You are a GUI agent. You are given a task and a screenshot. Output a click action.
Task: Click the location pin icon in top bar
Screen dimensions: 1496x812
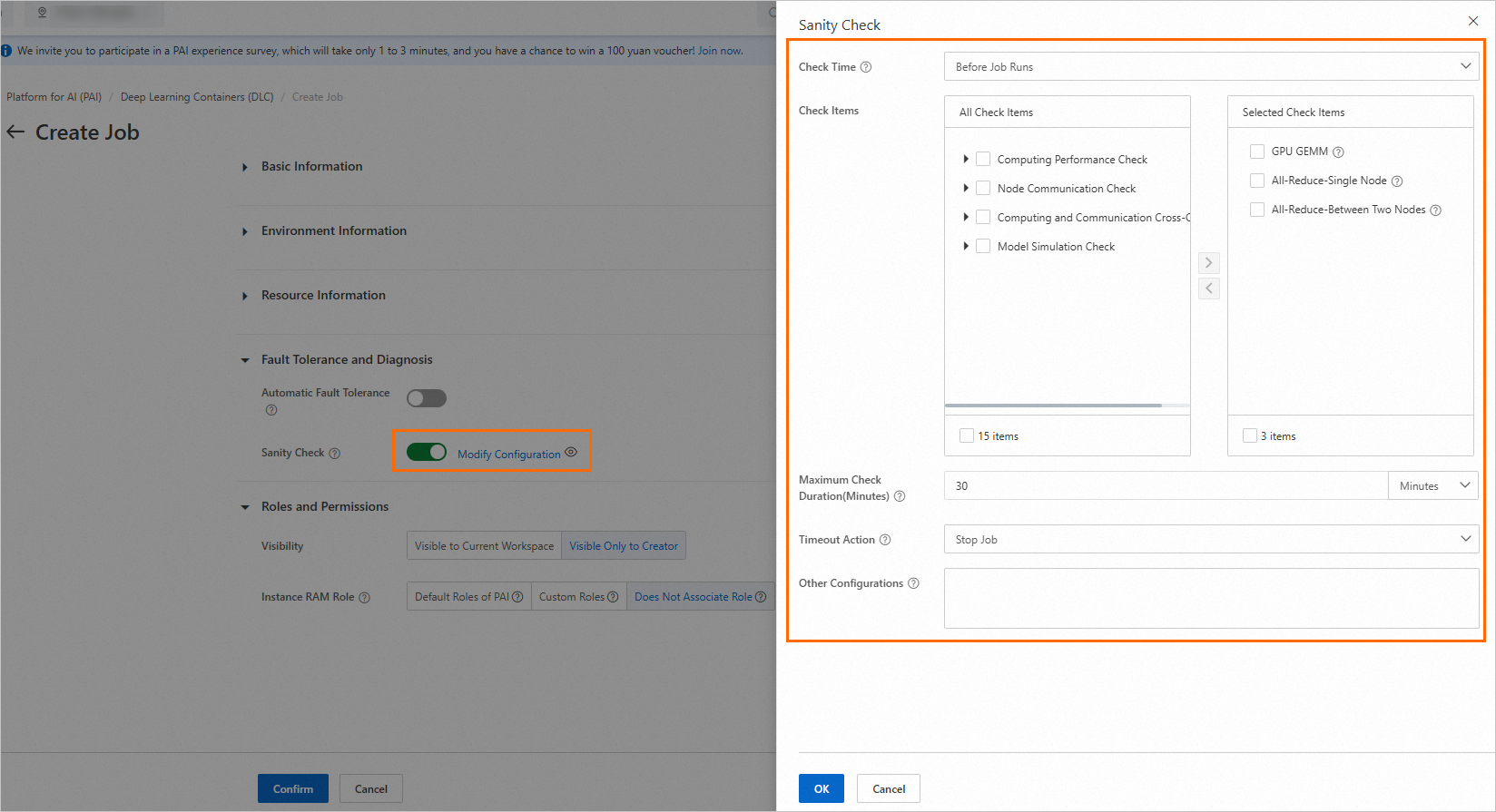pyautogui.click(x=42, y=13)
